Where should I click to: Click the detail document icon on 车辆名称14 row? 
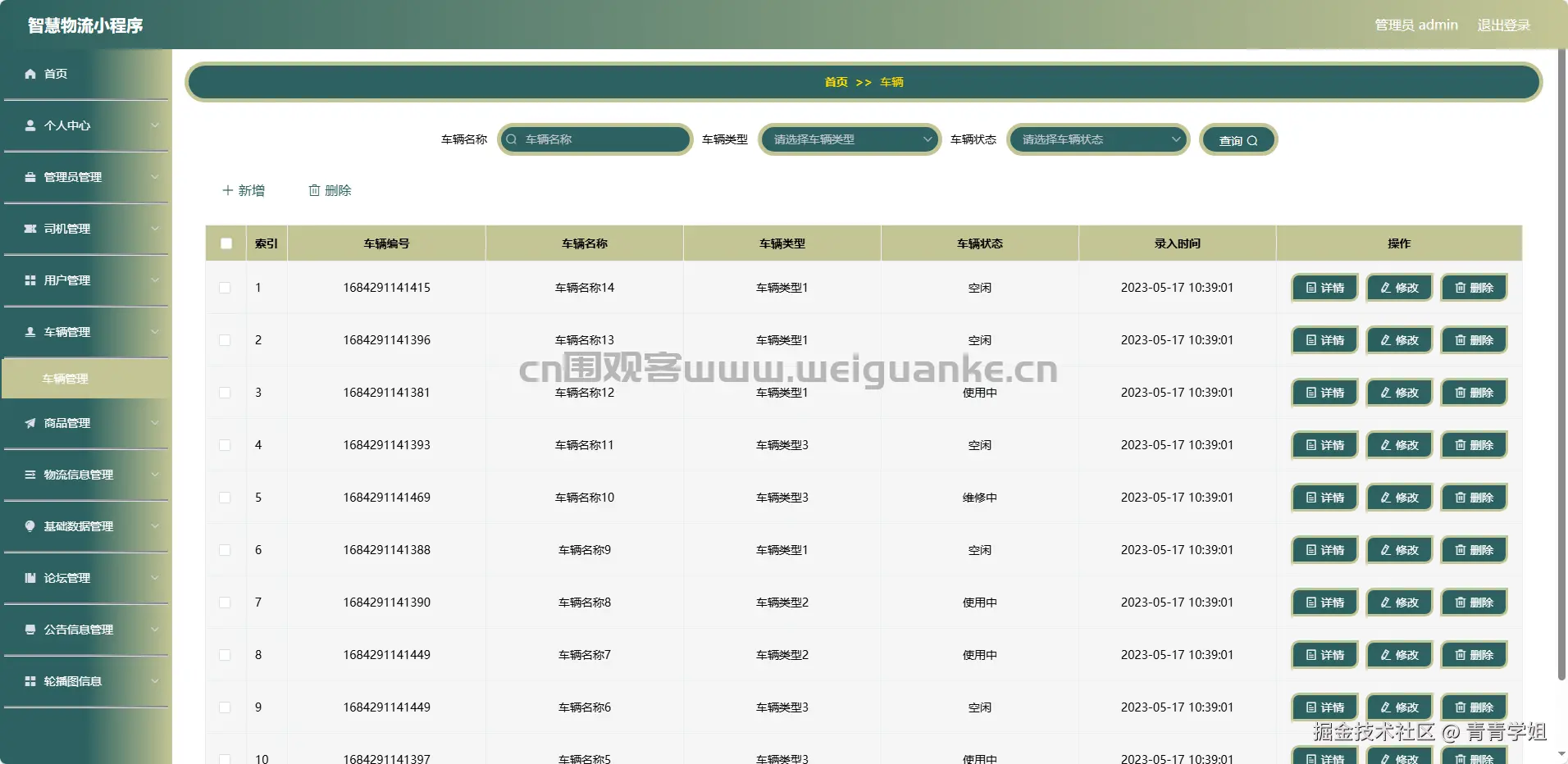1310,288
